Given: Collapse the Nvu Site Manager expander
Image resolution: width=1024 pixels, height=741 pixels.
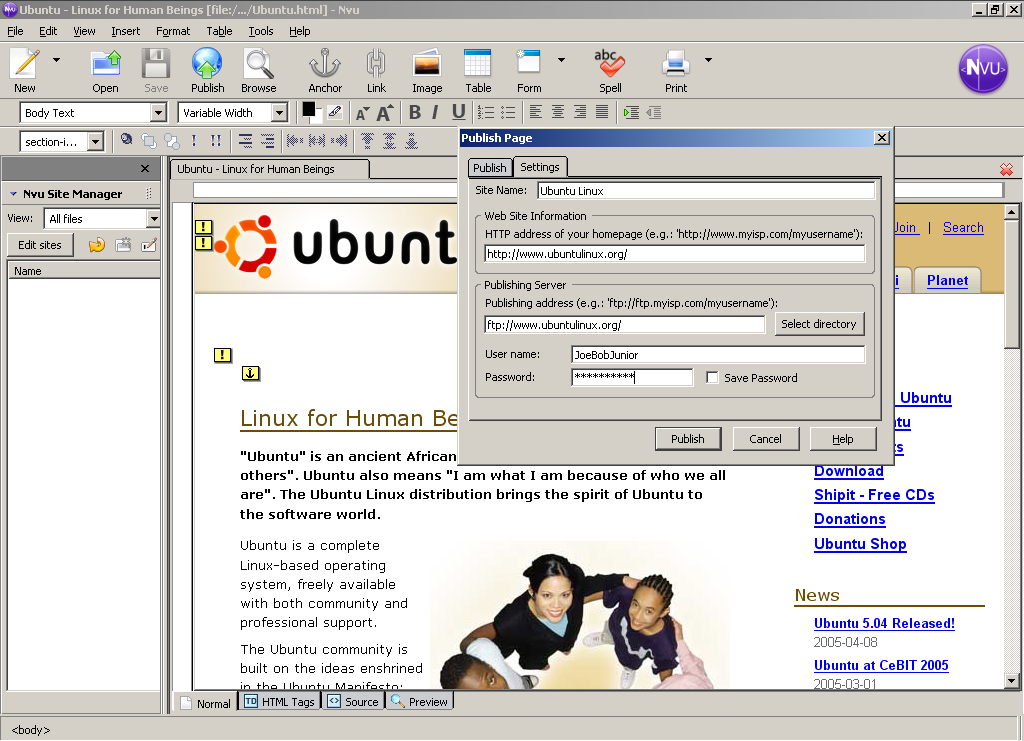Looking at the screenshot, I should [13, 194].
